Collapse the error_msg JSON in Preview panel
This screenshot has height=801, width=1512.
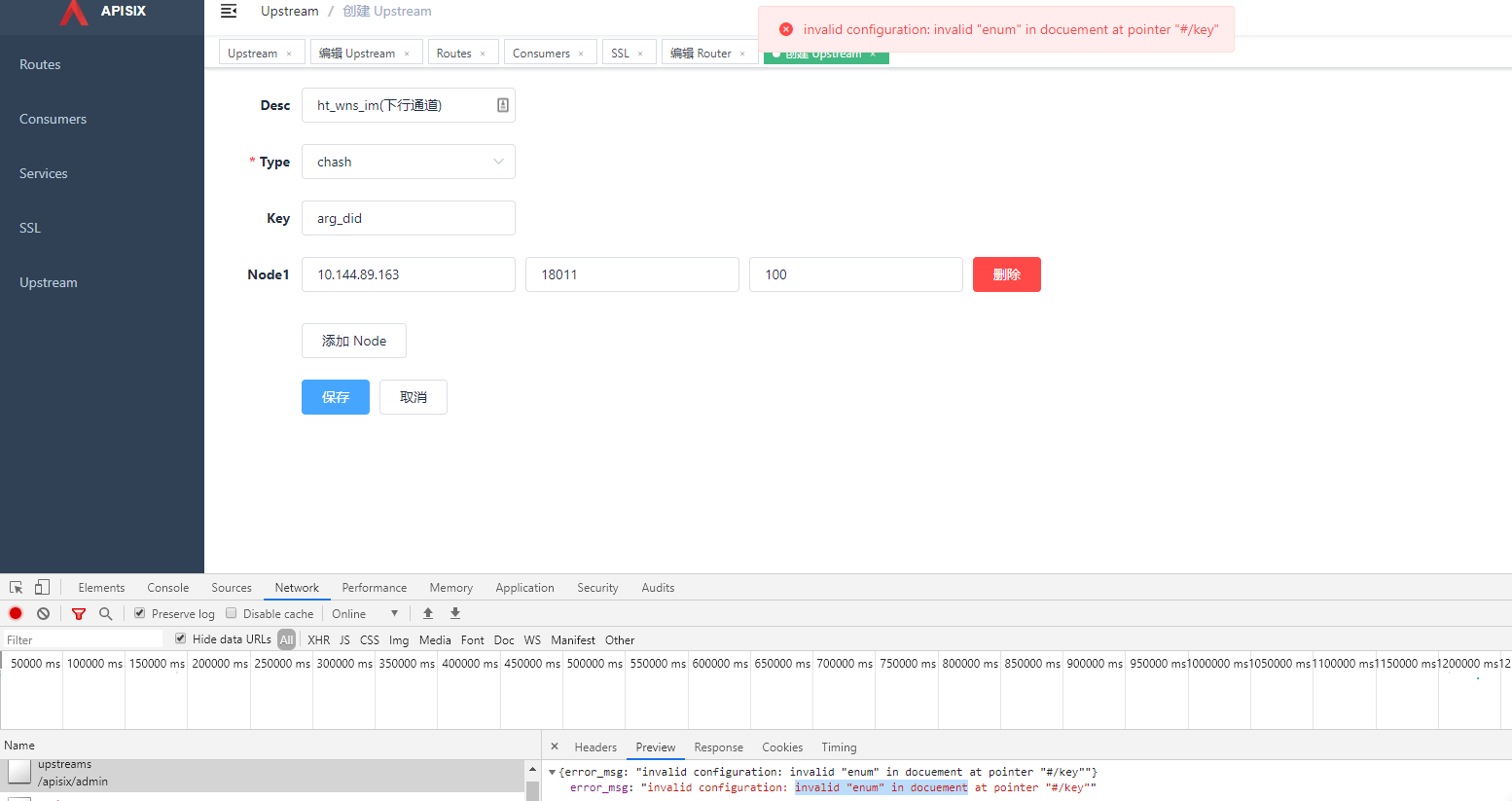pos(555,771)
